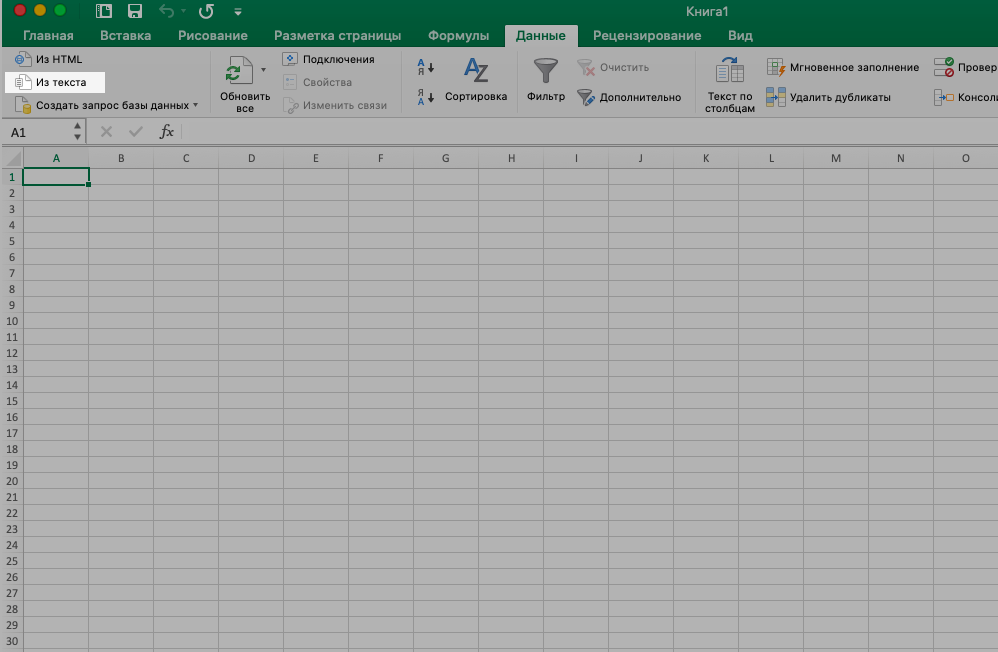Click the save icon in title bar
Image resolution: width=998 pixels, height=652 pixels.
click(134, 11)
